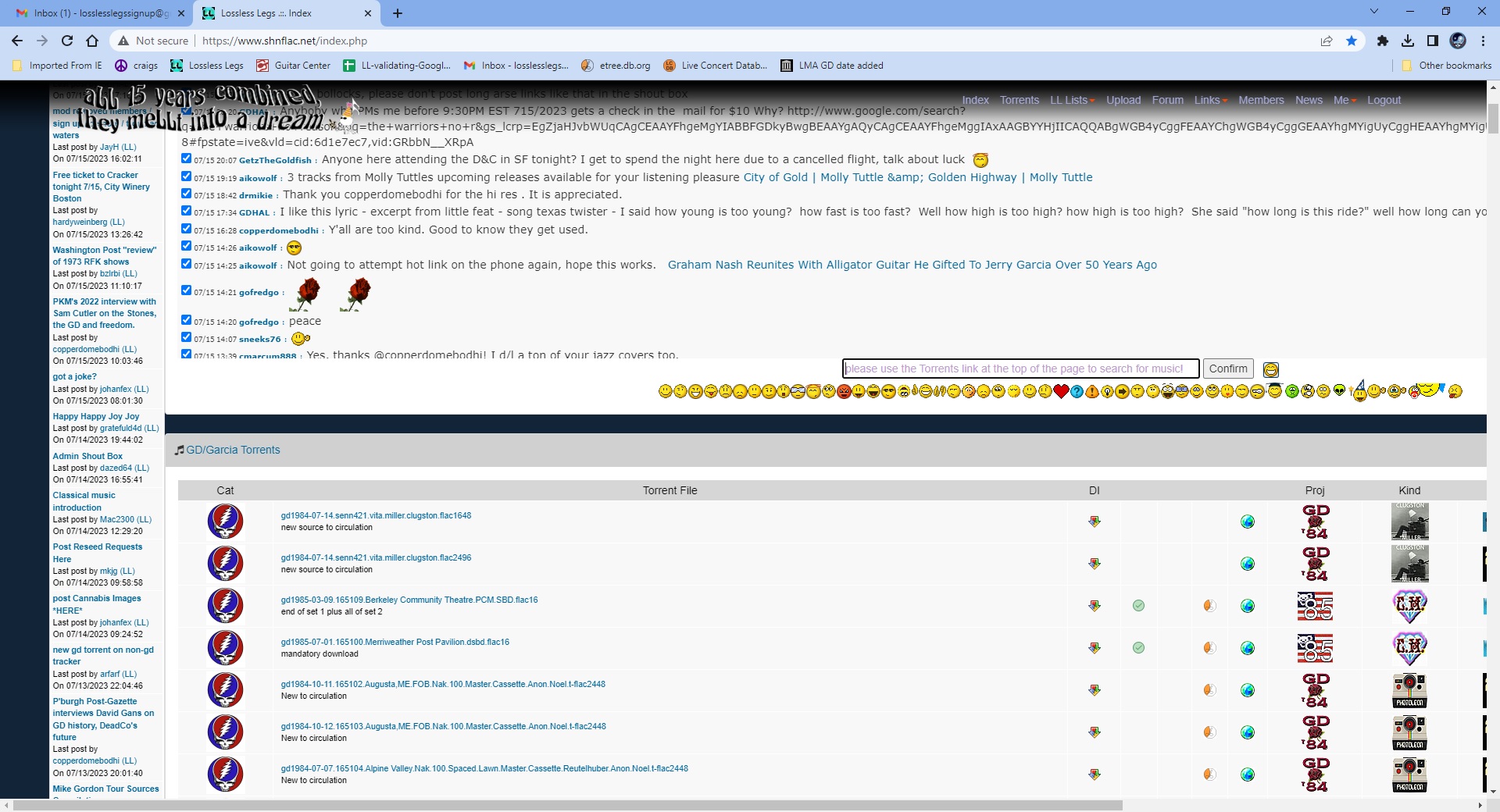The image size is (1500, 812).
Task: Click the Clugston Miller kind thumbnail for flac1648
Action: pyautogui.click(x=1410, y=522)
